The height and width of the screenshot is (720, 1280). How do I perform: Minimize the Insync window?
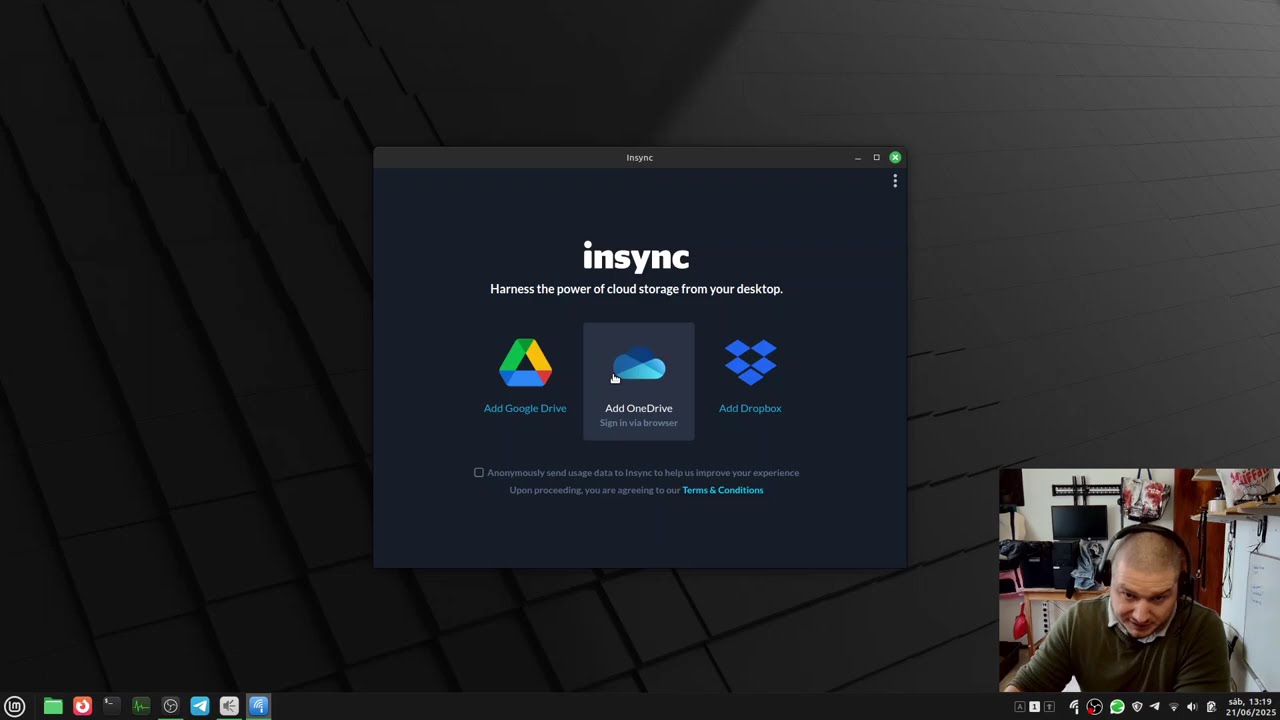pos(857,157)
